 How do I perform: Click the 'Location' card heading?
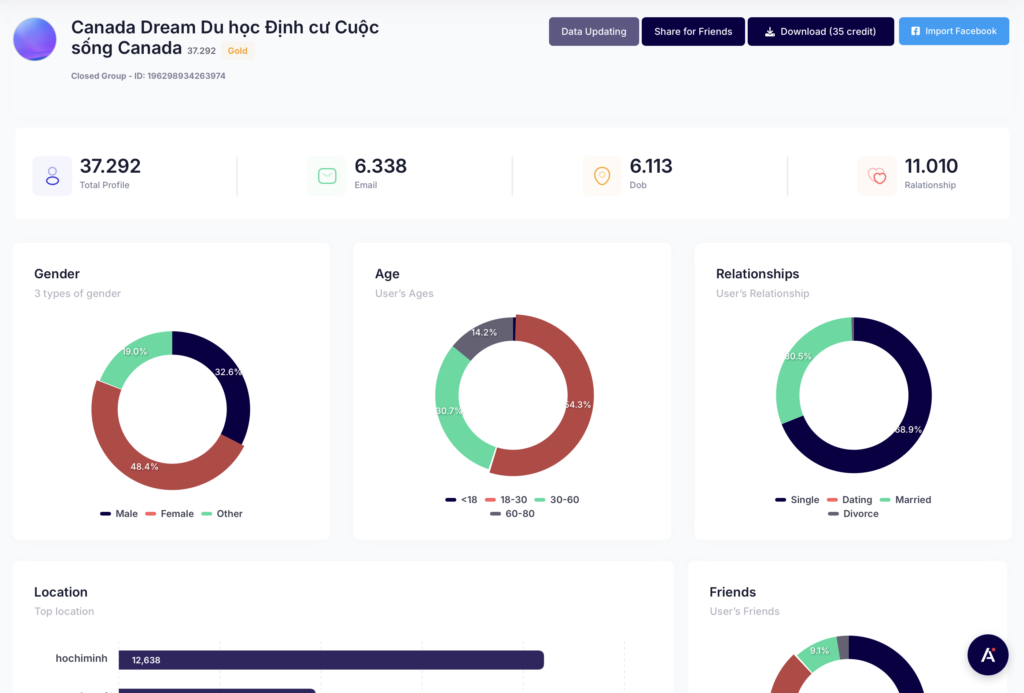61,592
